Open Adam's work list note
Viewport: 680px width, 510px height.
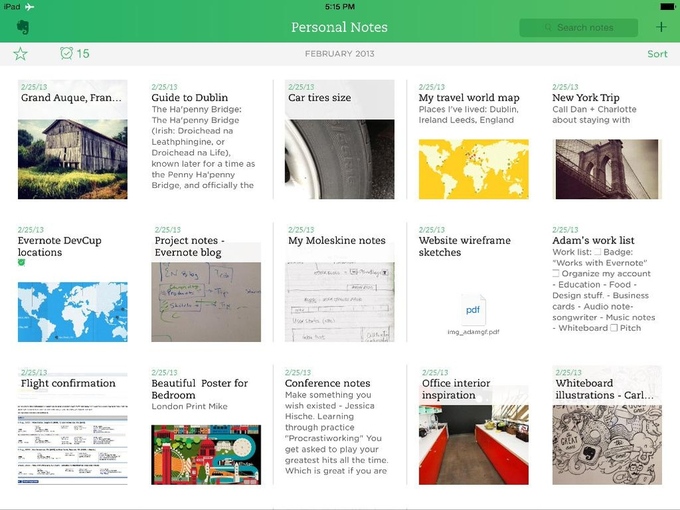(606, 285)
